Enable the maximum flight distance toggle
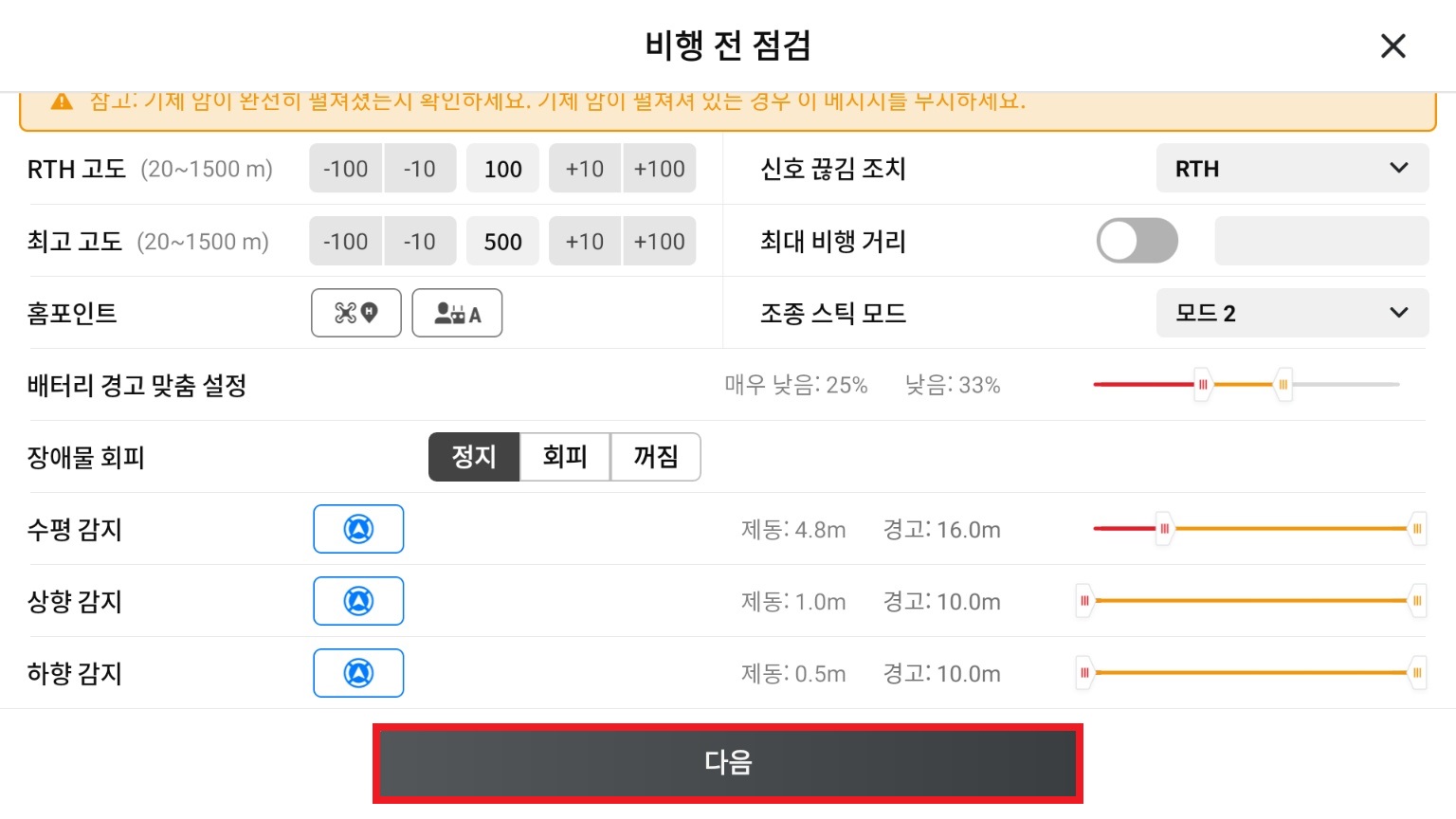Screen dimensions: 1456x819 pos(1137,241)
